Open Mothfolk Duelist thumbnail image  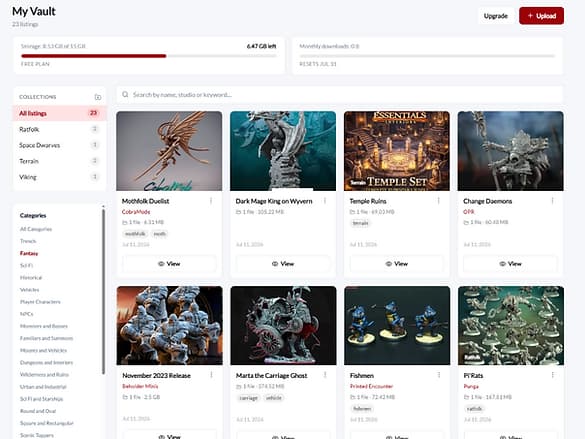pos(169,151)
